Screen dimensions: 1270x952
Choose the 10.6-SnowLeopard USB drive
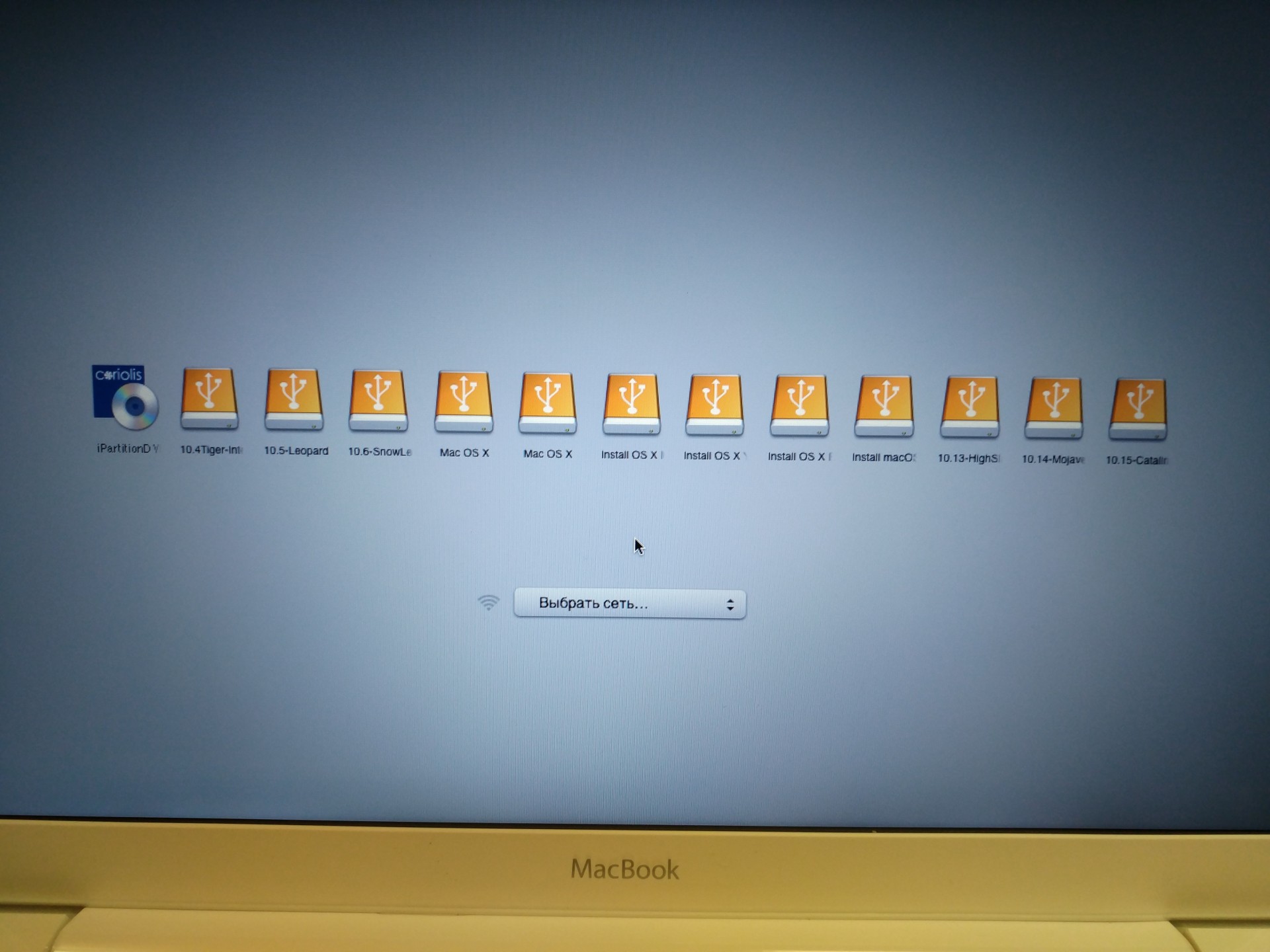[378, 401]
